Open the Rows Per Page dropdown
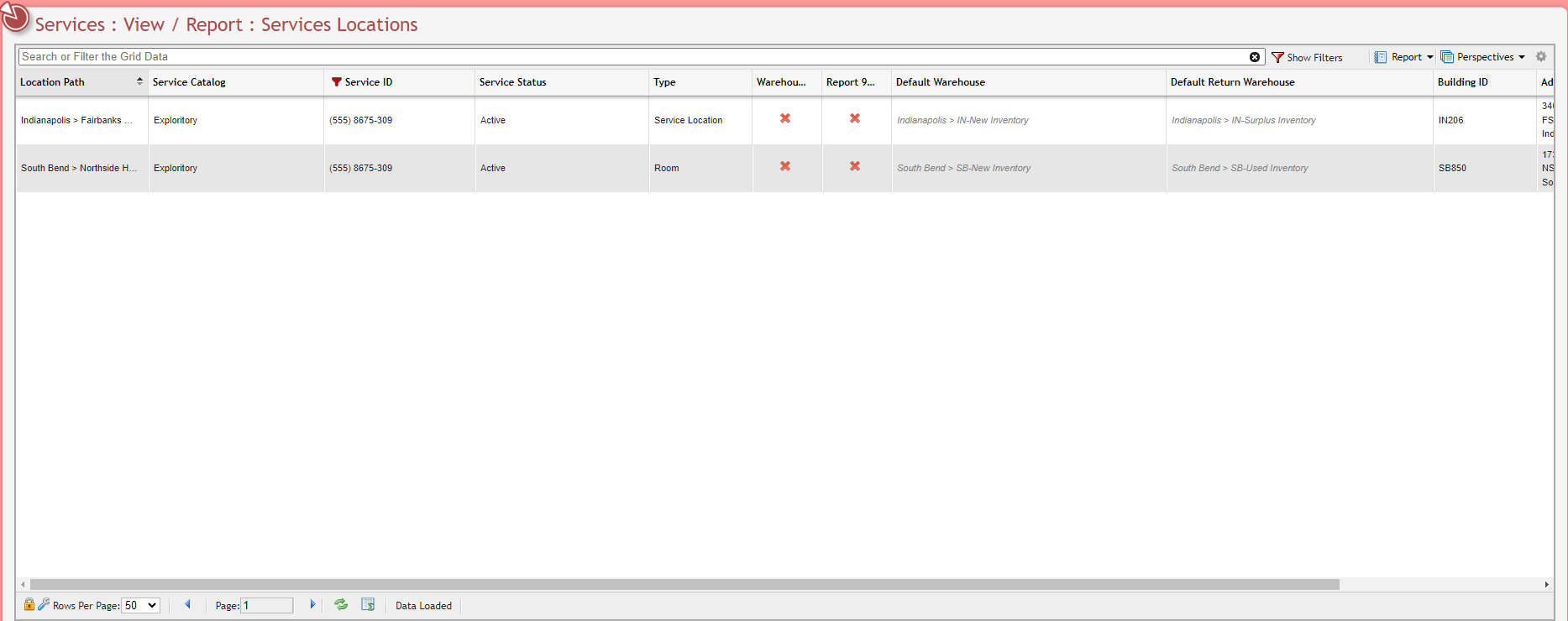1568x621 pixels. click(140, 605)
